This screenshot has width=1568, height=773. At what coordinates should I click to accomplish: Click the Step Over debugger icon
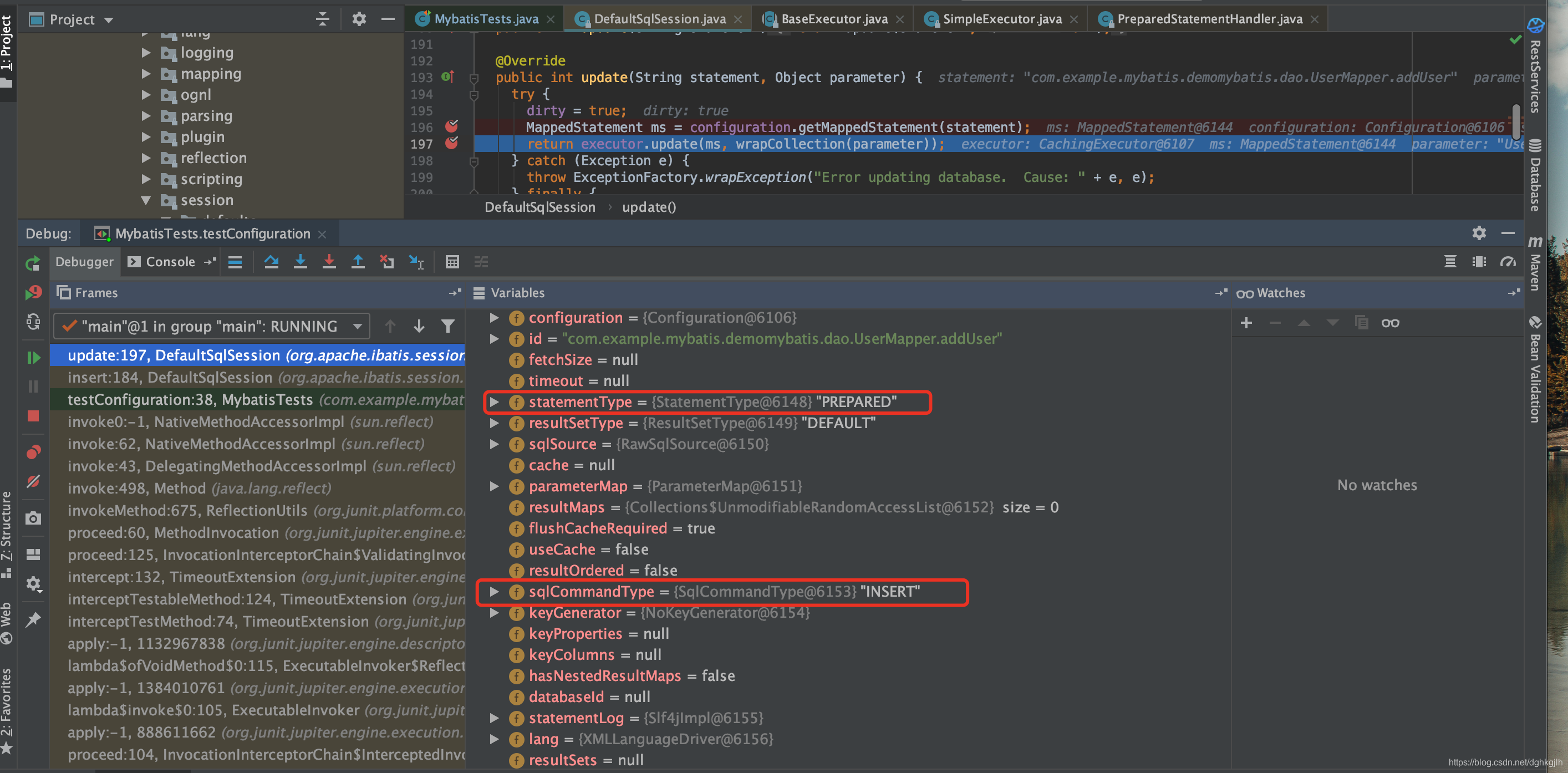(x=272, y=262)
